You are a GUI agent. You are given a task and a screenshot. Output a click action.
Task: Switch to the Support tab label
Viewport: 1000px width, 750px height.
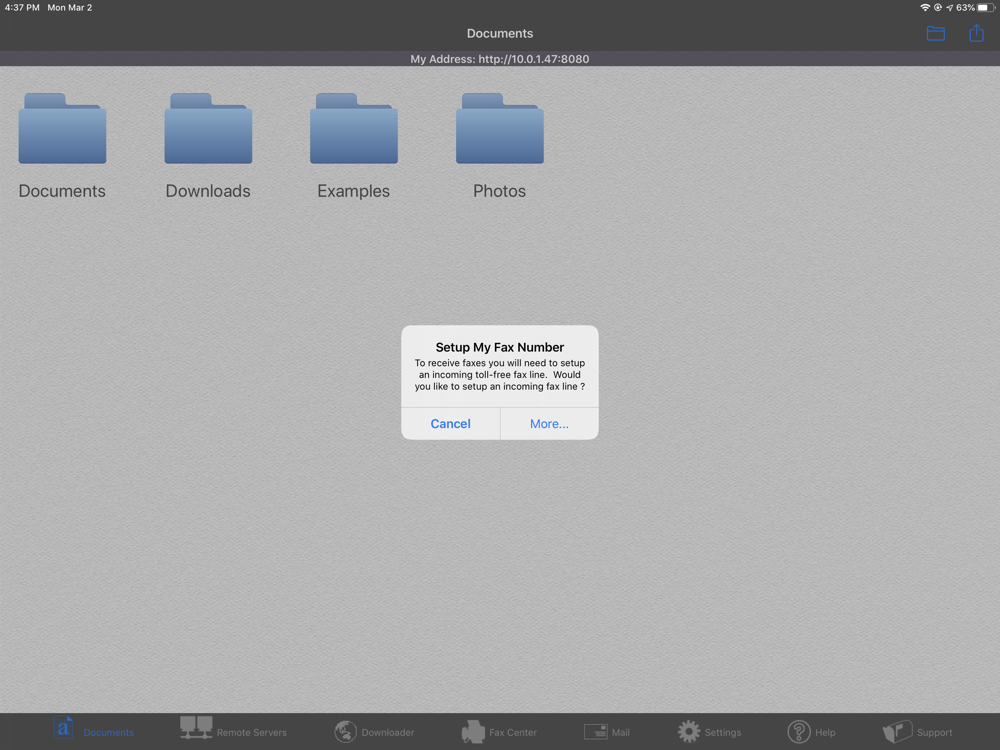[x=934, y=732]
